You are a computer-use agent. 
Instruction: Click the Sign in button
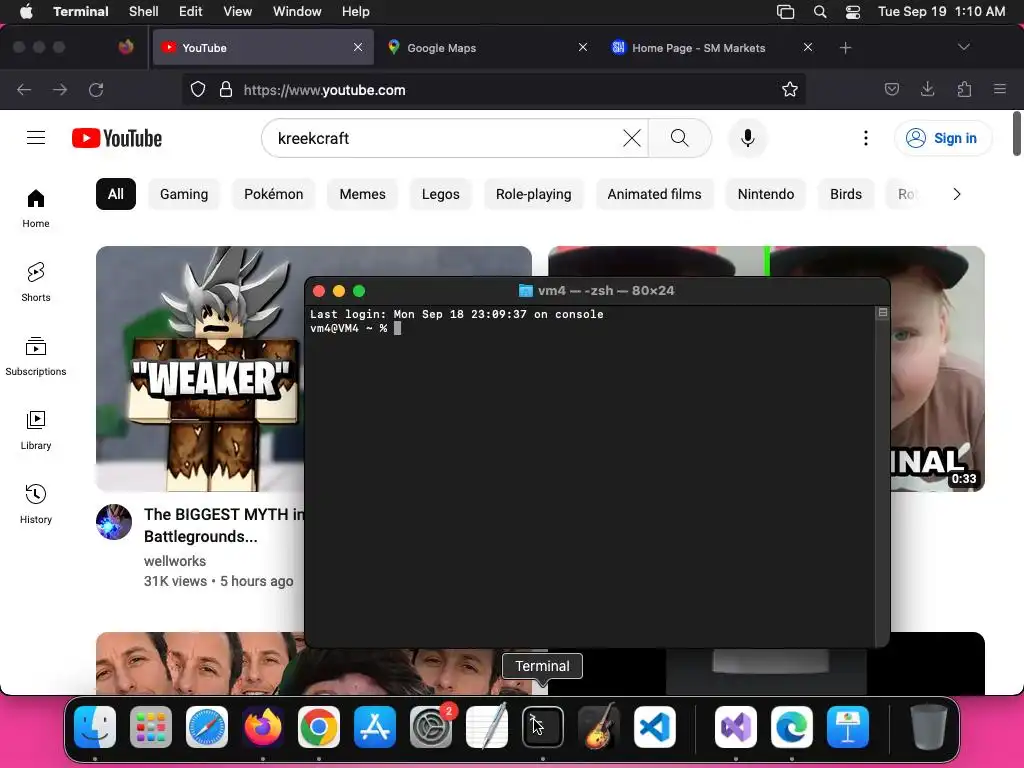click(x=942, y=138)
